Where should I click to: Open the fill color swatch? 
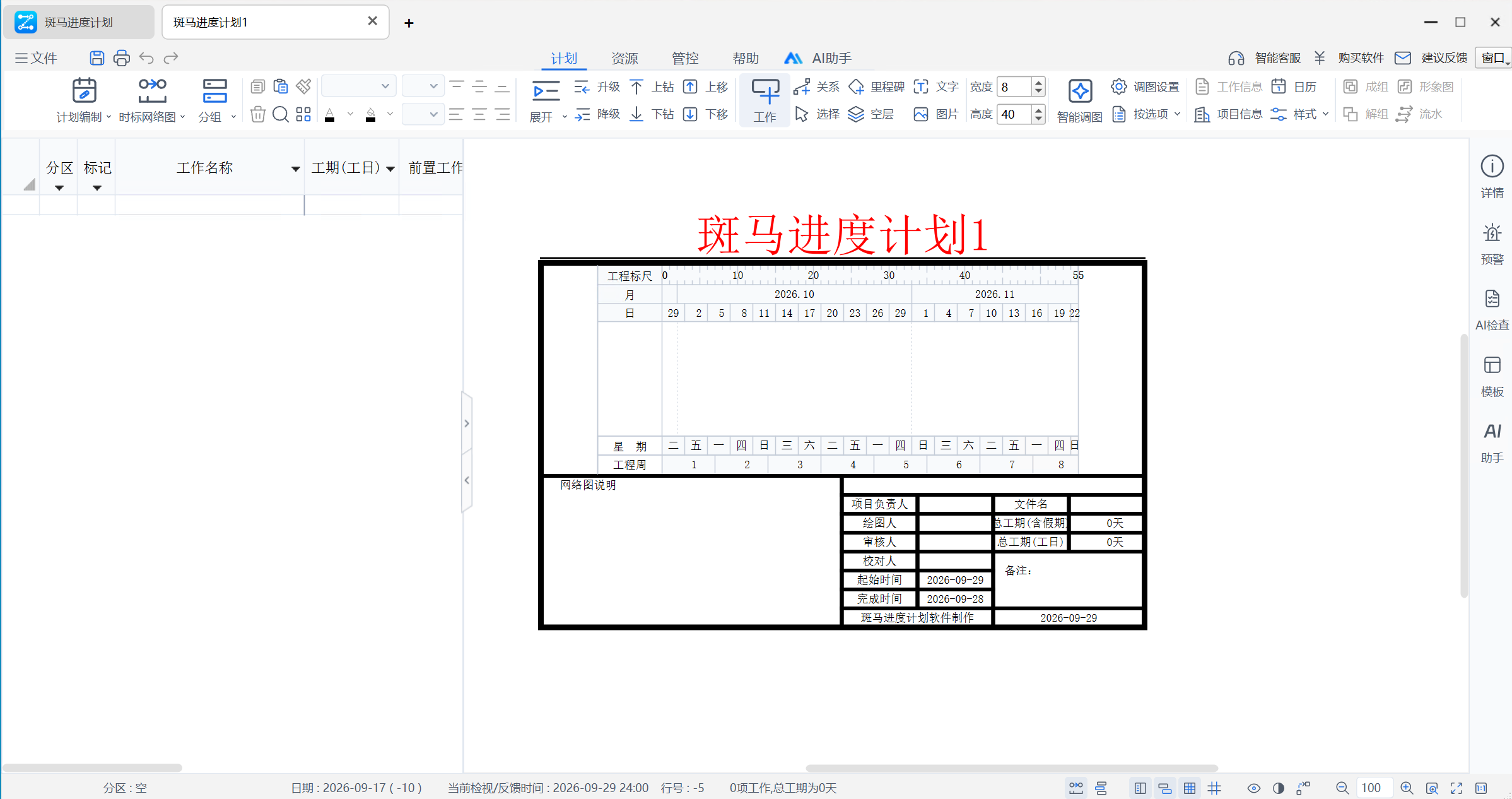tap(371, 115)
